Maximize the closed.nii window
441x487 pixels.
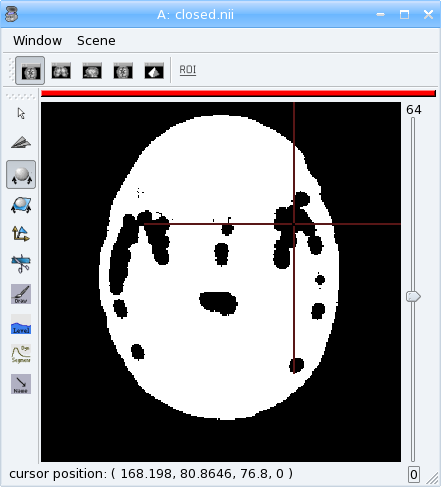[404, 14]
